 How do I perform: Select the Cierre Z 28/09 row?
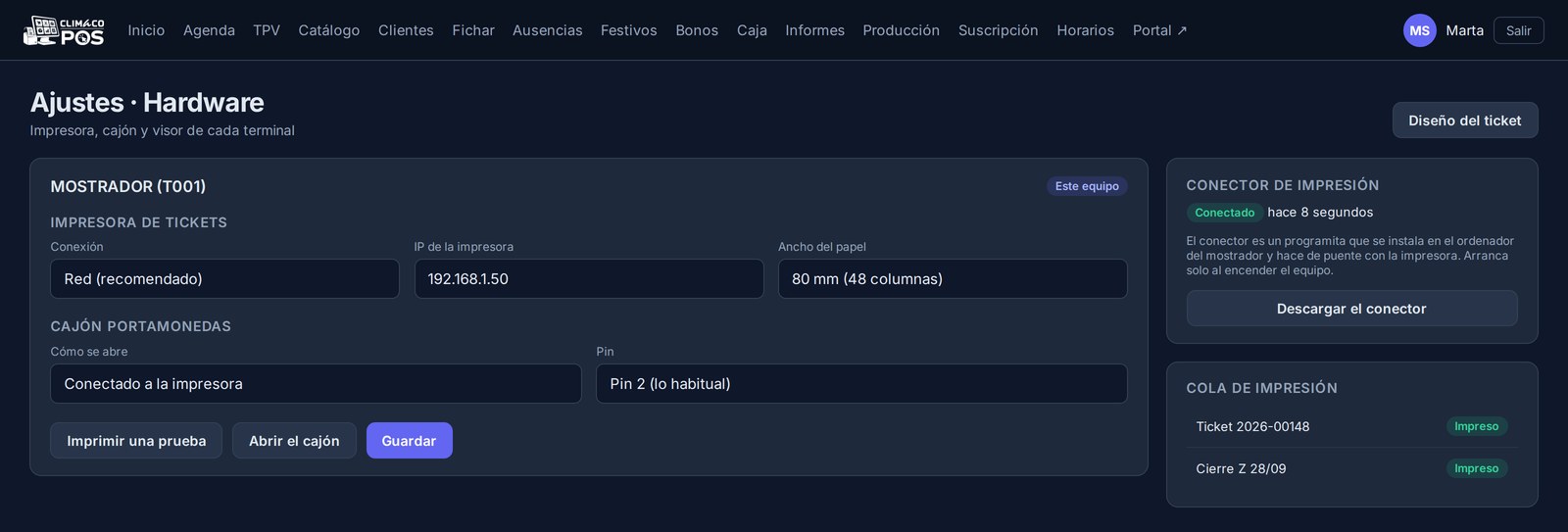pos(1351,468)
